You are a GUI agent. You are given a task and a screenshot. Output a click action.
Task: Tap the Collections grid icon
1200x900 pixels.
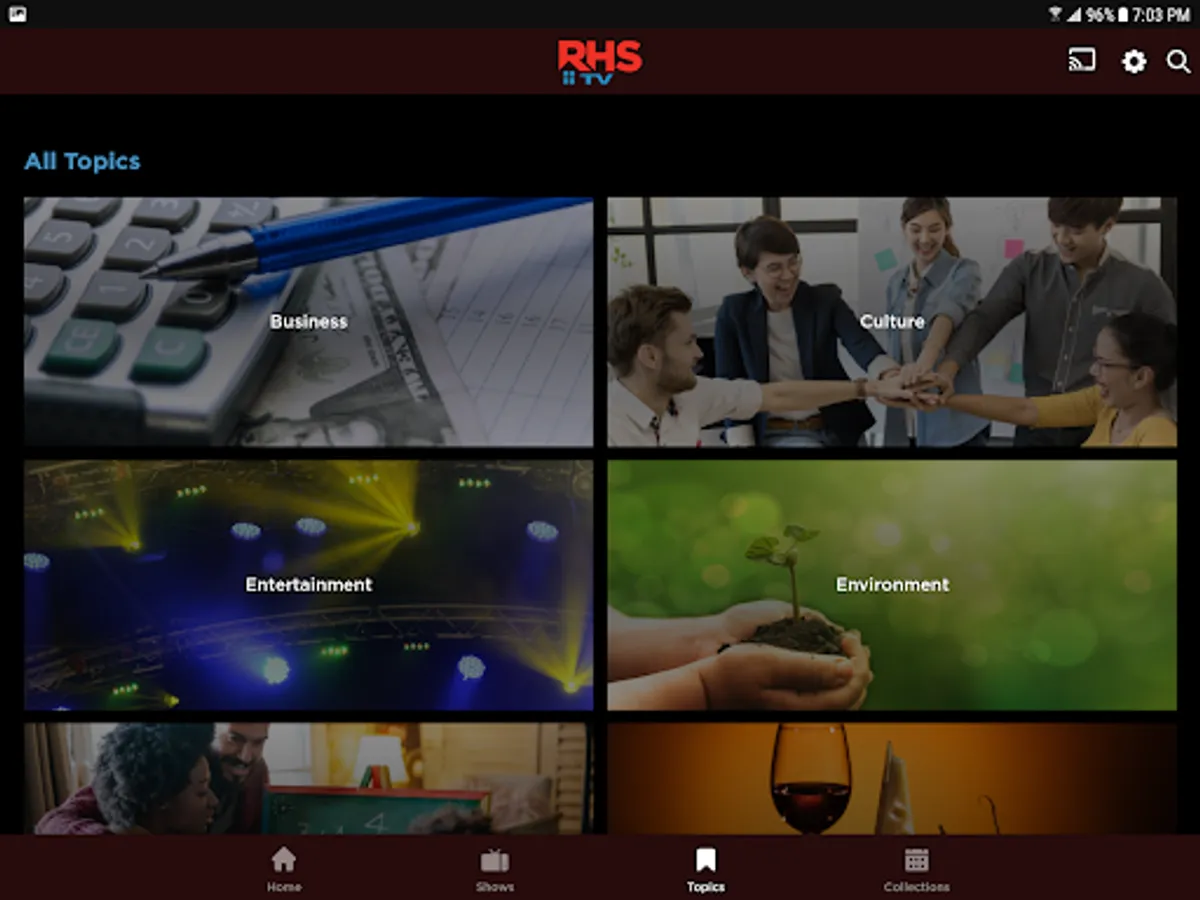(x=917, y=860)
